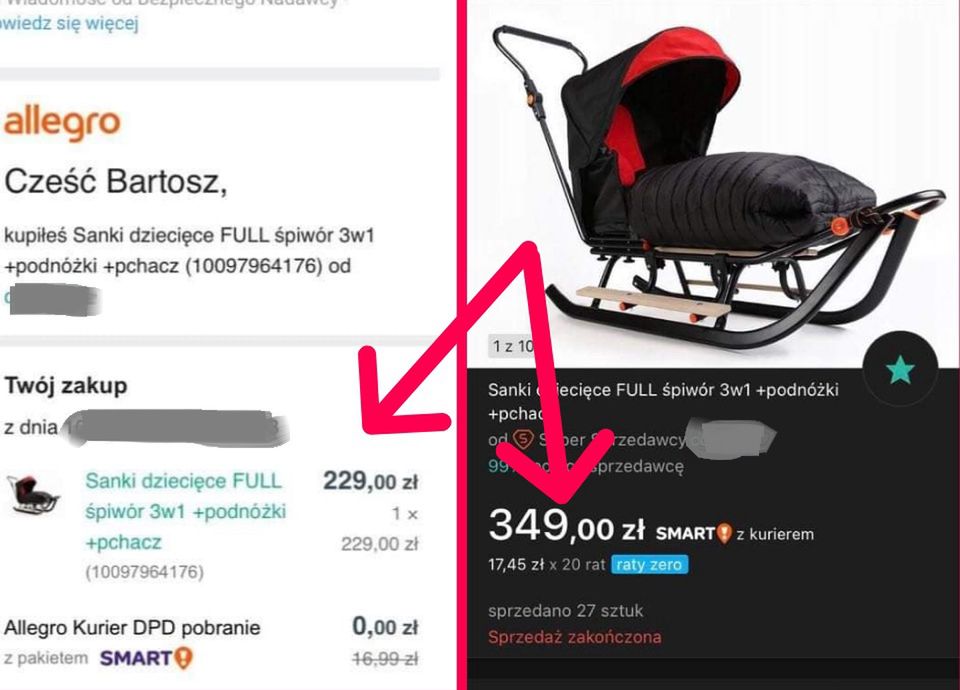The width and height of the screenshot is (960, 690).
Task: Click the SMART package logo under DPD delivery
Action: coord(146,658)
